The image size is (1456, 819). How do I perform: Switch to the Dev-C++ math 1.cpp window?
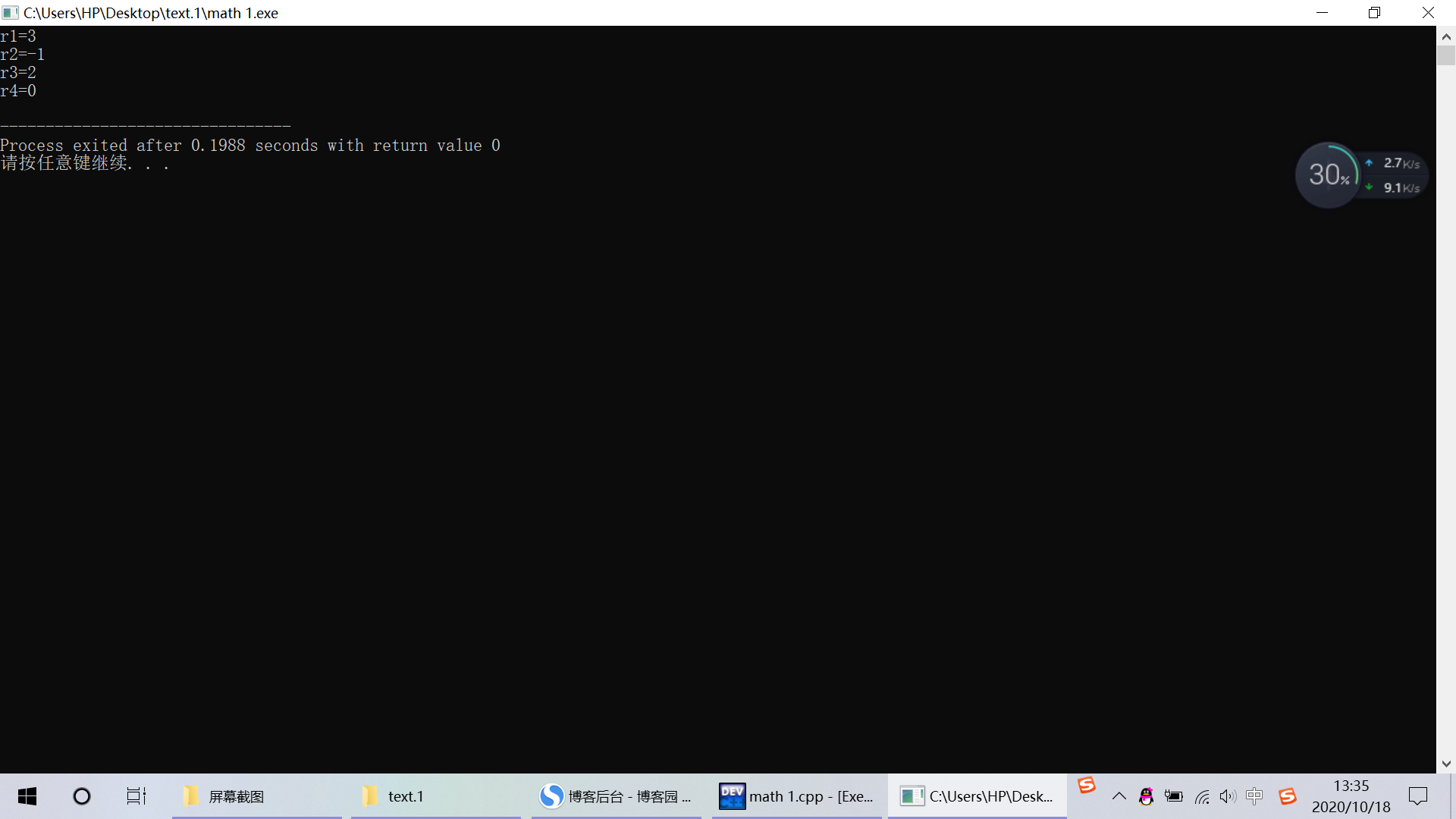coord(796,796)
